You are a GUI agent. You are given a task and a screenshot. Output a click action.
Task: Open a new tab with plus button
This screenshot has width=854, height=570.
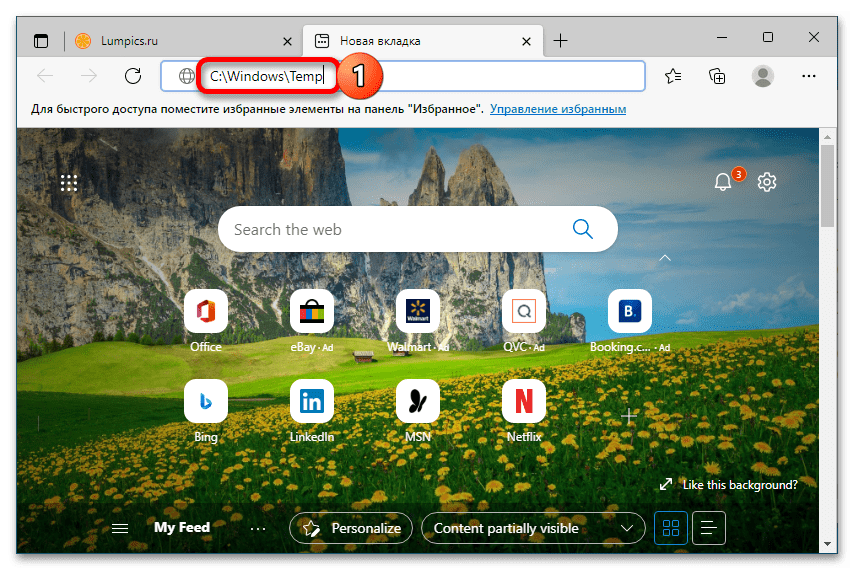pos(561,41)
